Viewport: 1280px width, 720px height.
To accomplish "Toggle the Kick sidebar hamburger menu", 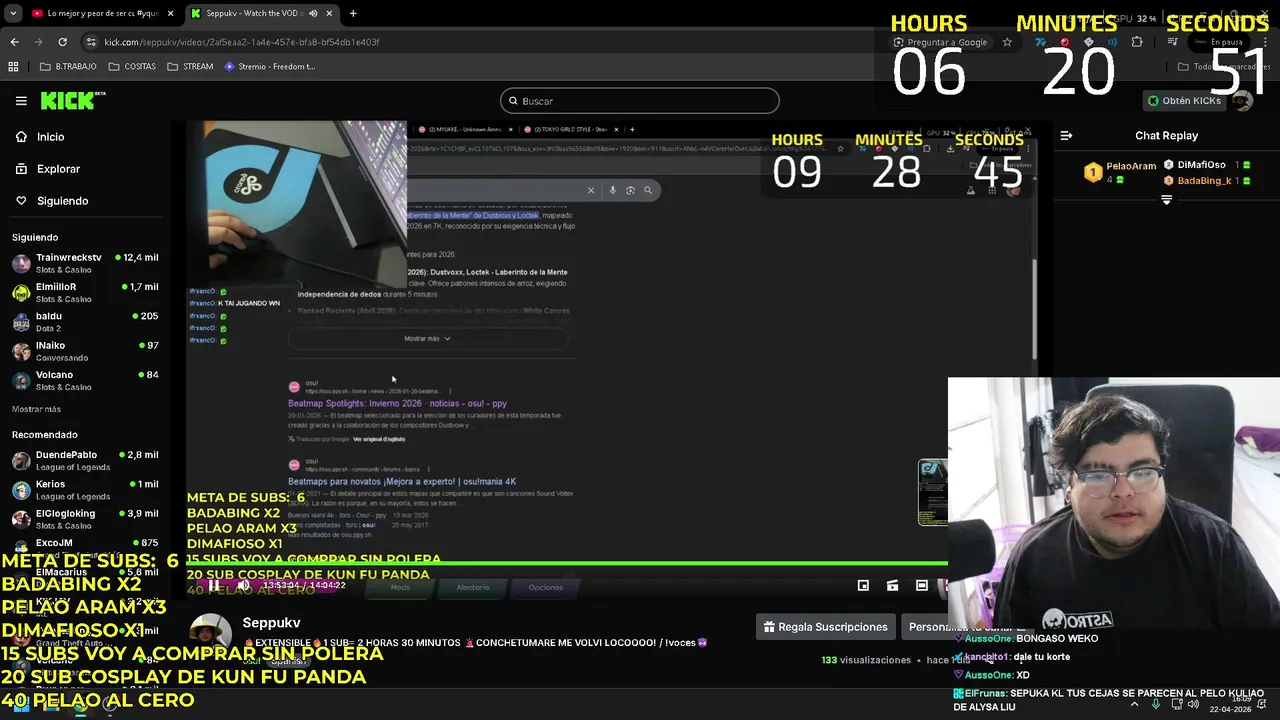I will pos(21,101).
